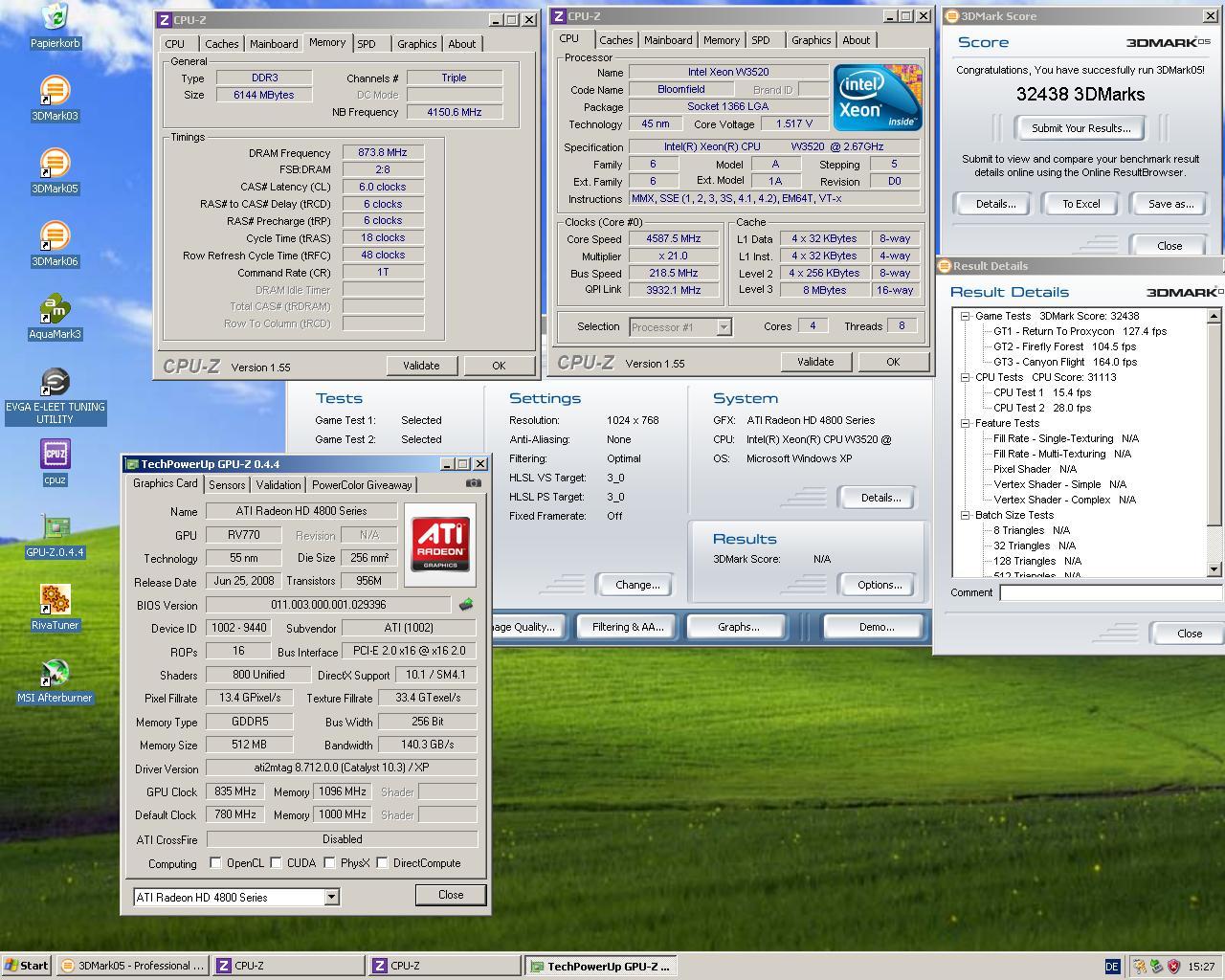Image resolution: width=1225 pixels, height=980 pixels.
Task: Launch MSI Afterburner desktop shortcut
Action: click(55, 680)
